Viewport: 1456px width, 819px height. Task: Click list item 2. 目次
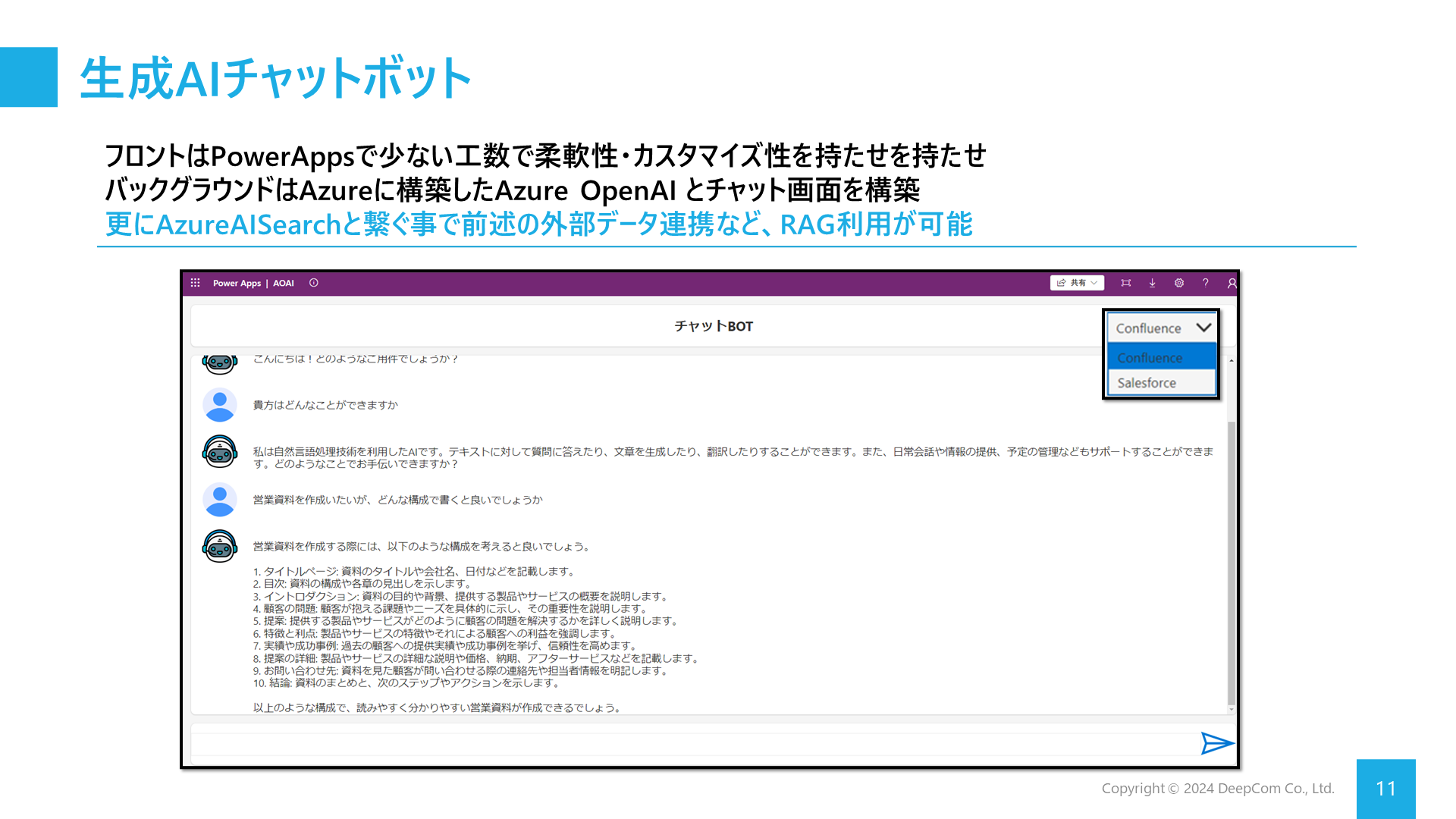click(x=364, y=583)
